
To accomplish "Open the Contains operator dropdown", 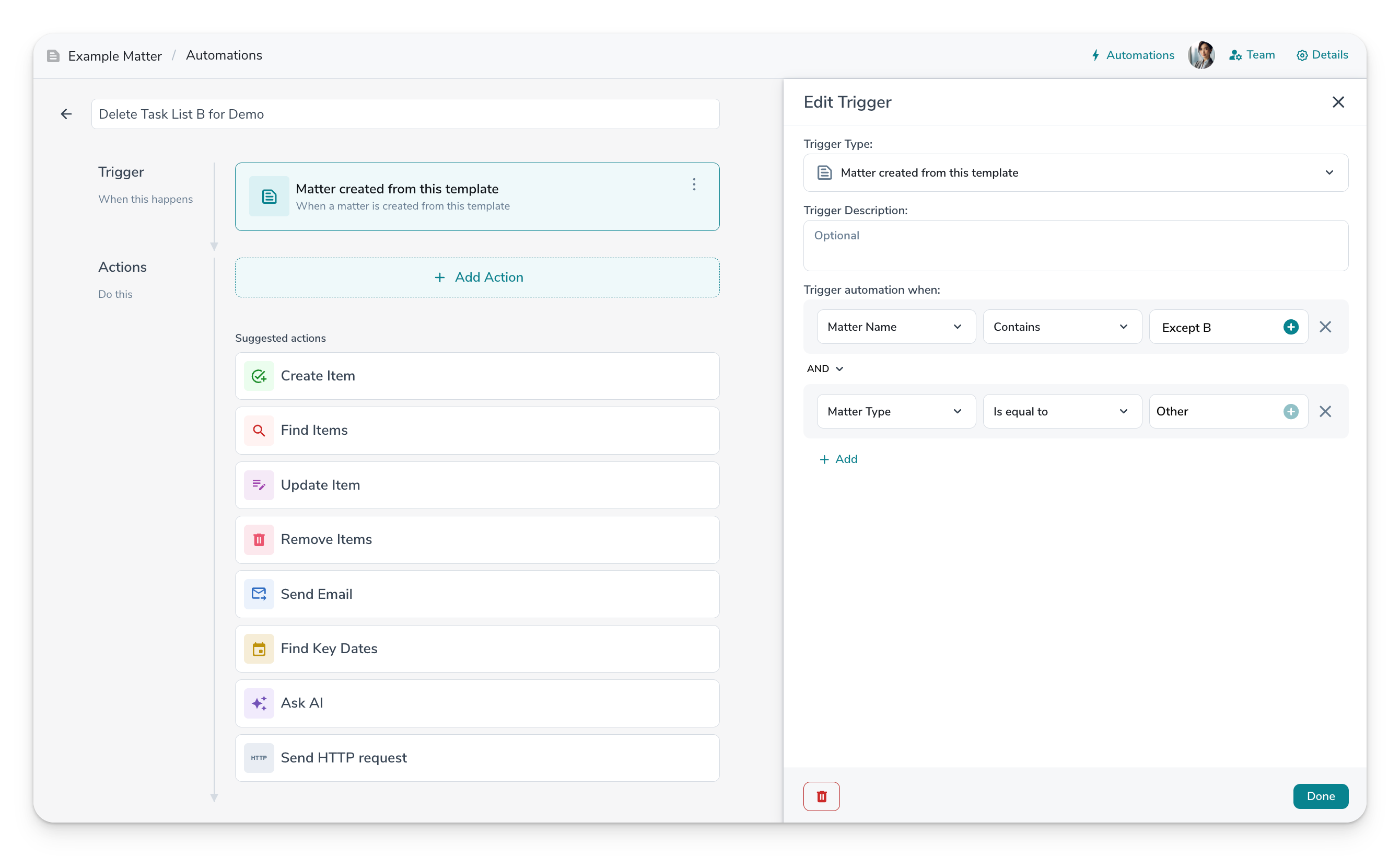I will click(1061, 327).
